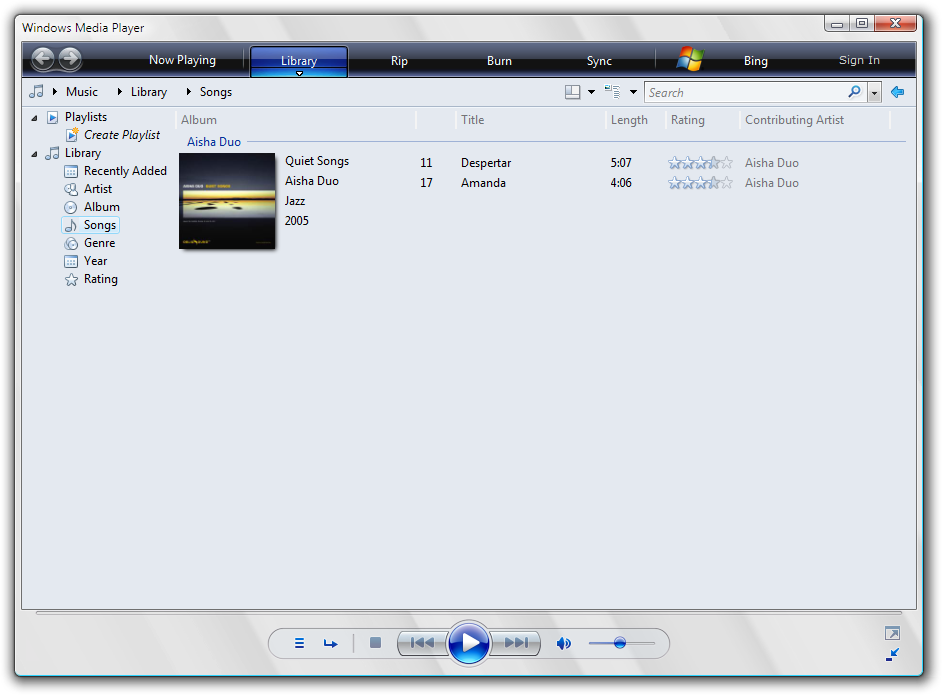The width and height of the screenshot is (942, 696).
Task: Click the layout options icon
Action: pos(573,92)
